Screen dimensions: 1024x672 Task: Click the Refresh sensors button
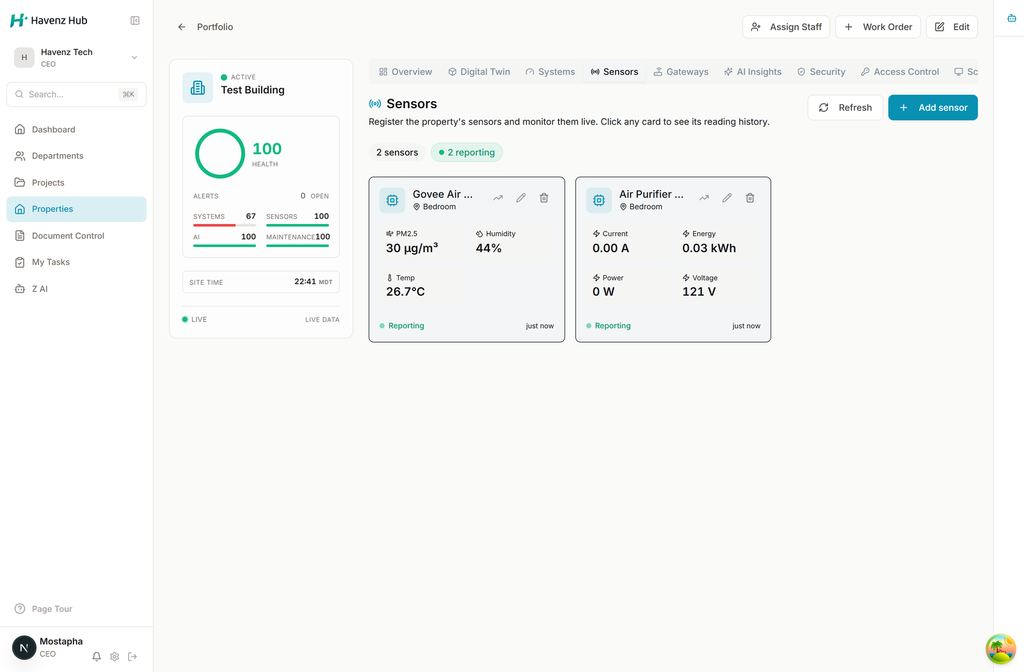click(845, 108)
